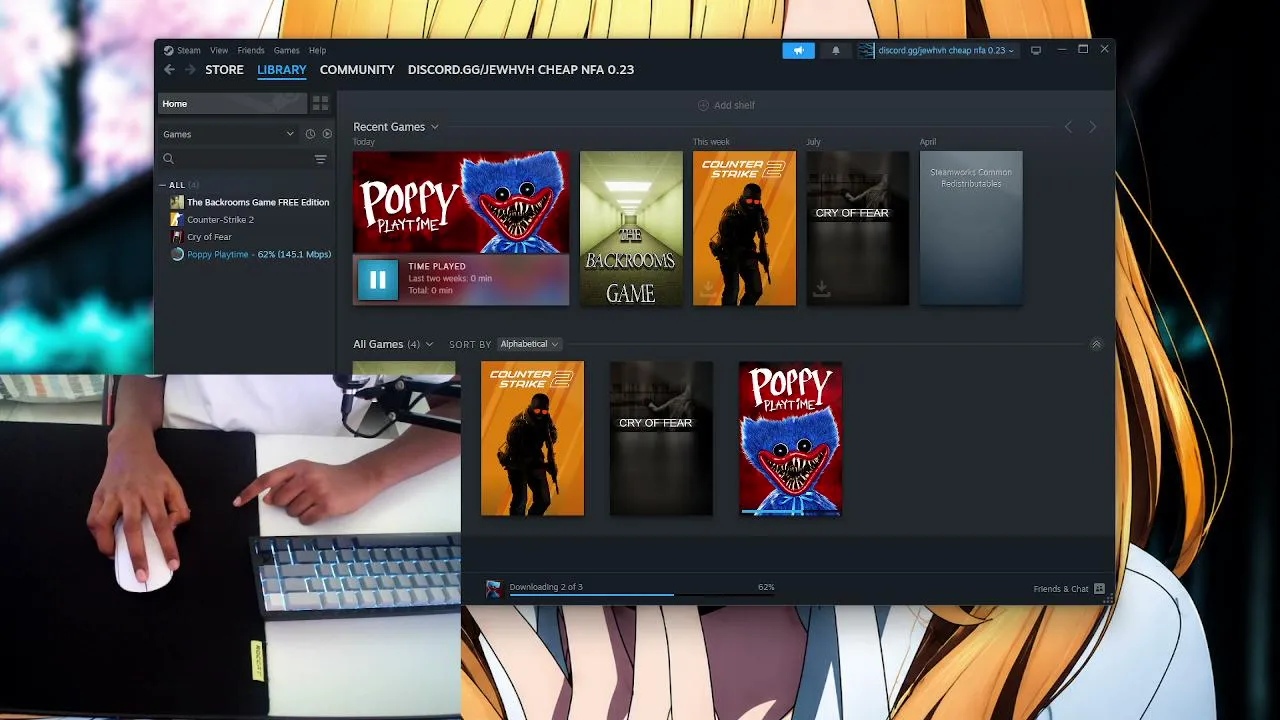
Task: Switch to the STORE tab
Action: tap(224, 70)
